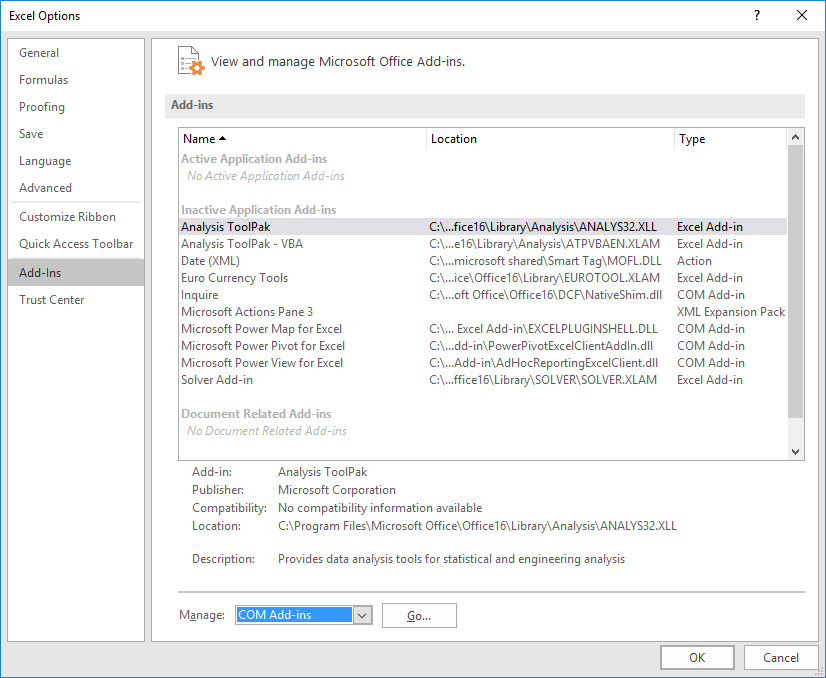Click the Office Add-ins puzzle icon
This screenshot has width=826, height=678.
190,60
